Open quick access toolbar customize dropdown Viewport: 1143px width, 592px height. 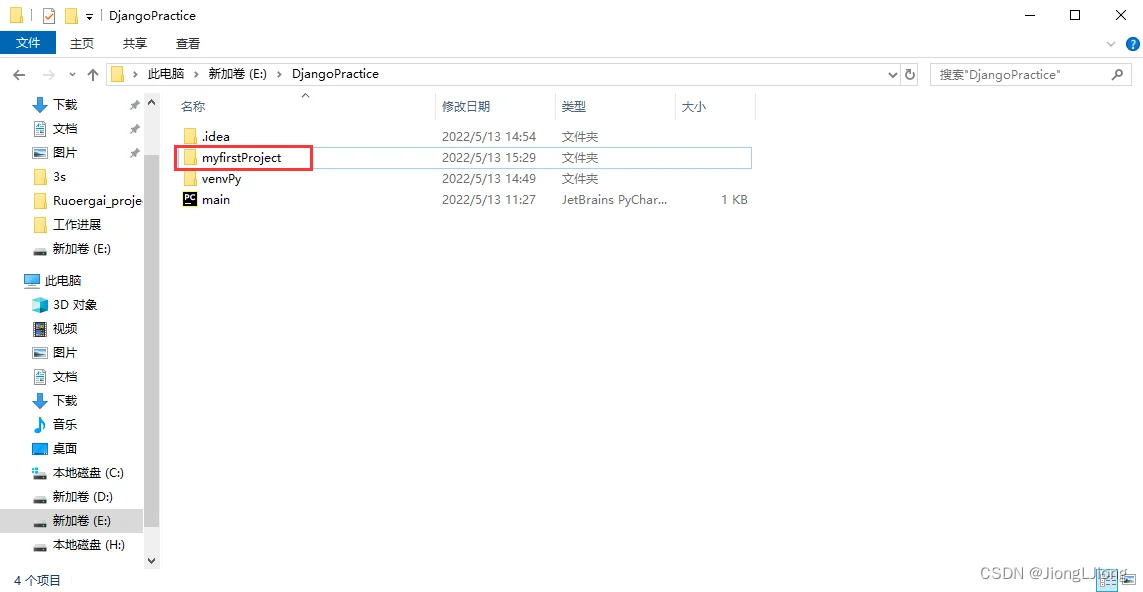(89, 16)
